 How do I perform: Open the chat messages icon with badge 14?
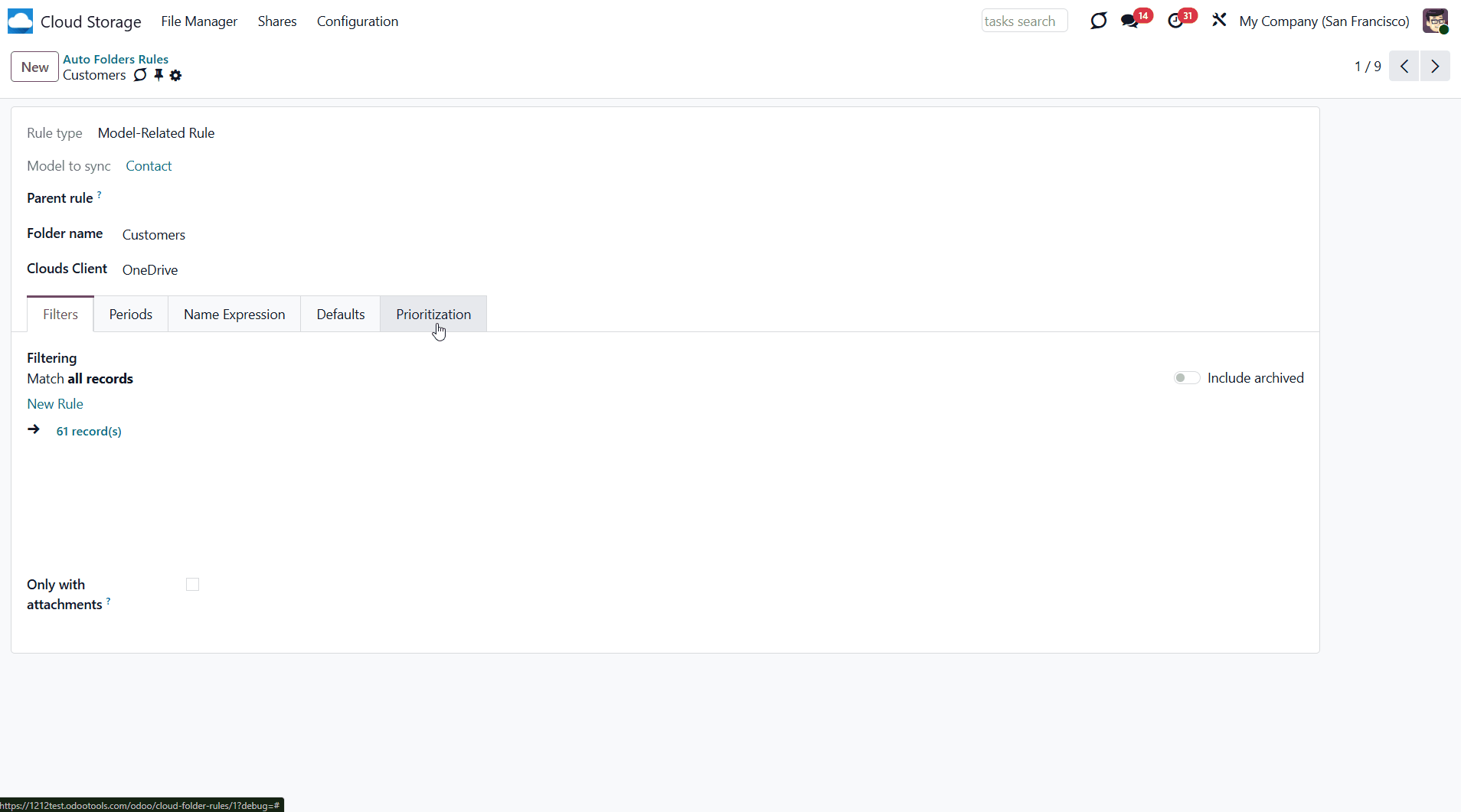point(1130,21)
